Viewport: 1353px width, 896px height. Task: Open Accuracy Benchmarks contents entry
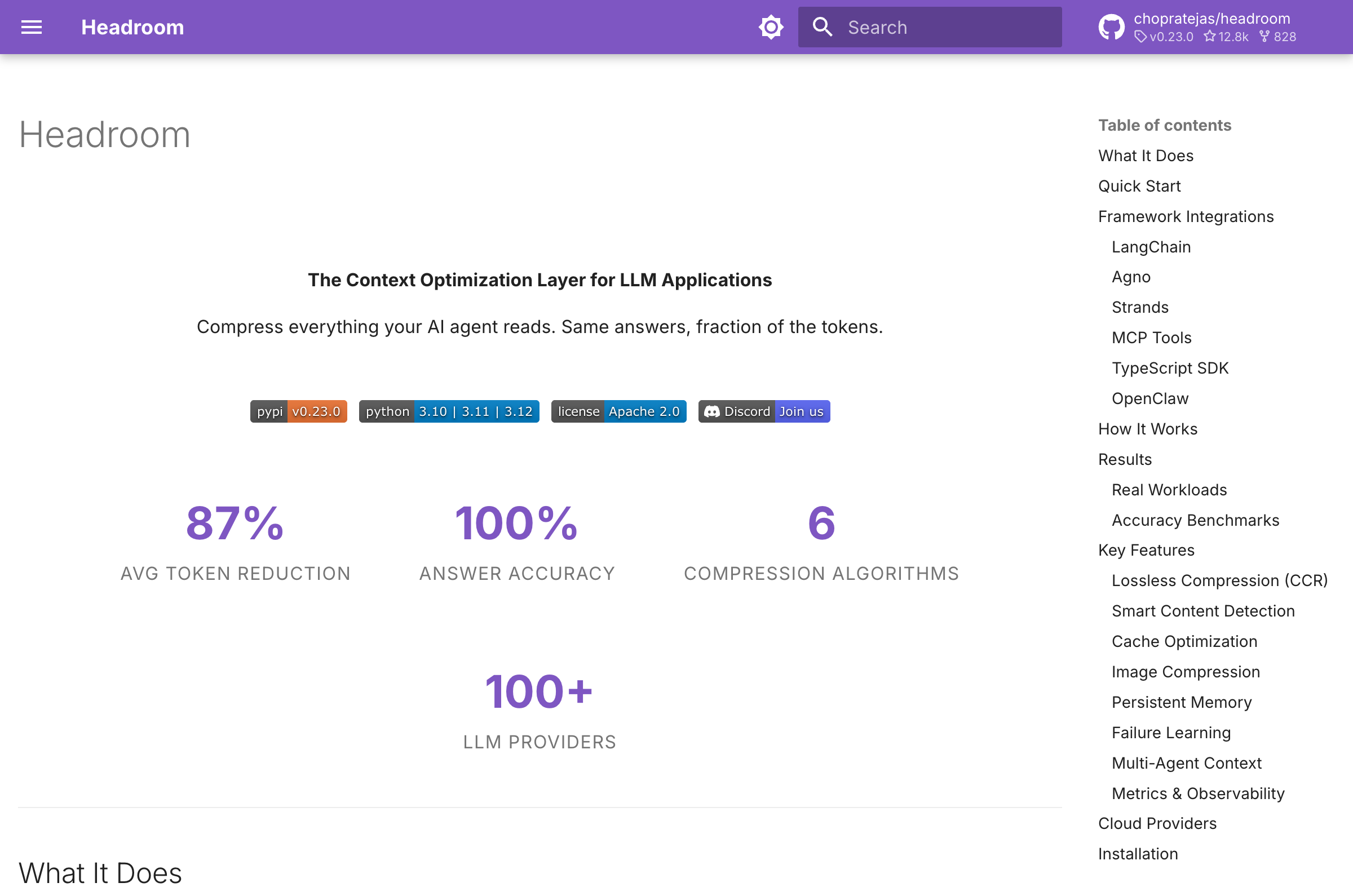click(x=1195, y=520)
